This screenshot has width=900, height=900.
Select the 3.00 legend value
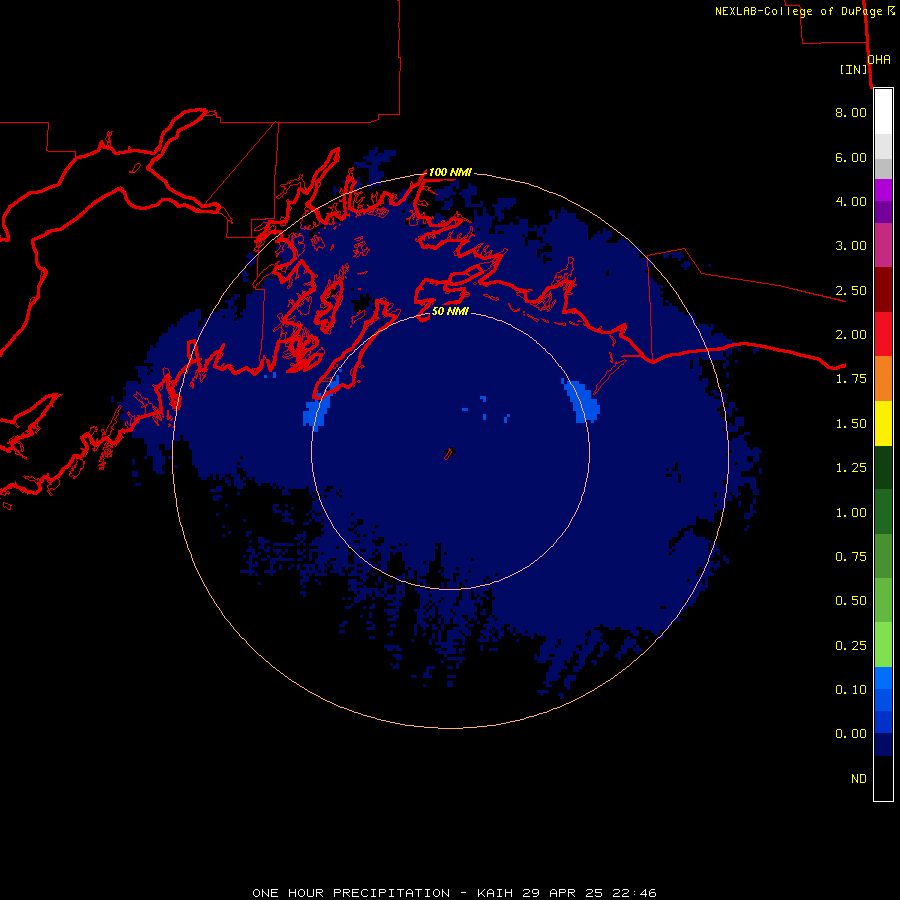tap(851, 246)
